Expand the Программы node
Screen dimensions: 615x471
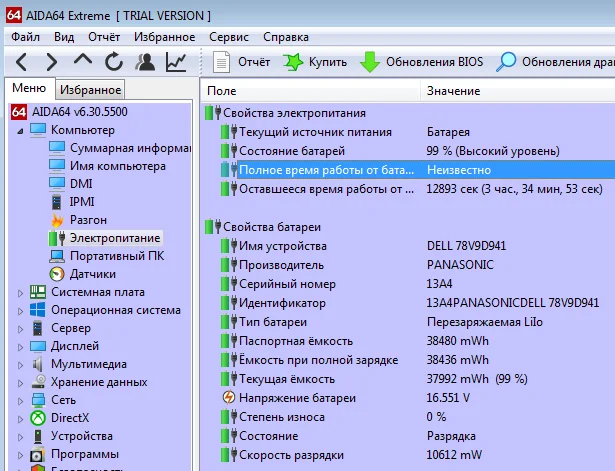(20, 455)
